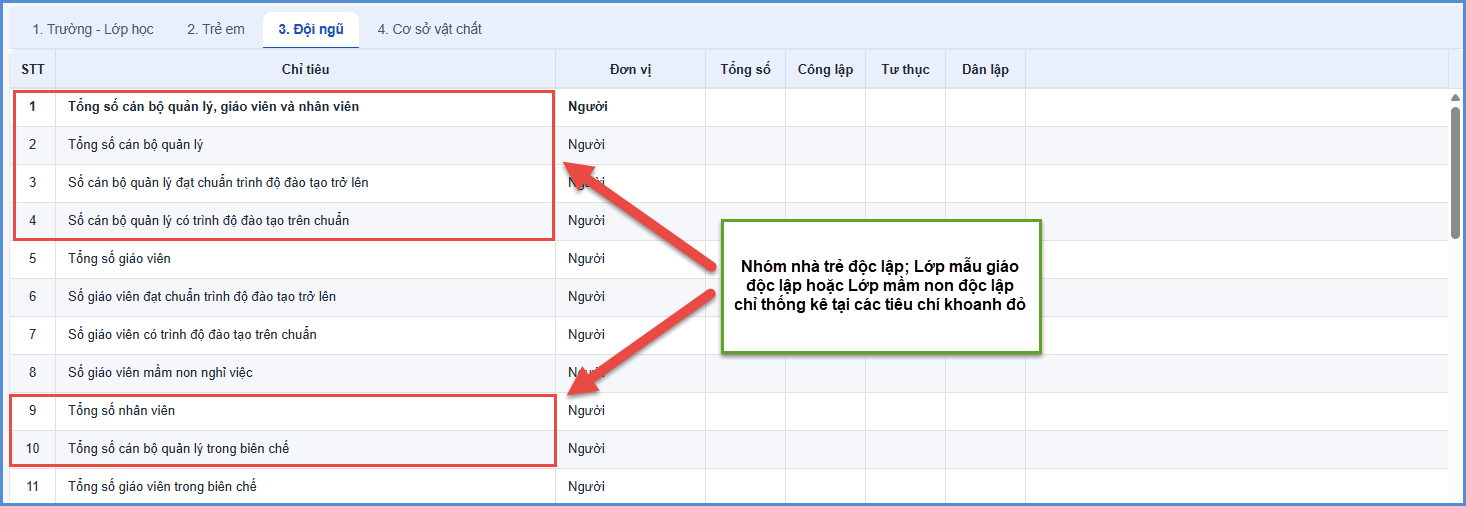Click Tư thục cell for cán bộ quản lý trong biên chế

pos(906,449)
